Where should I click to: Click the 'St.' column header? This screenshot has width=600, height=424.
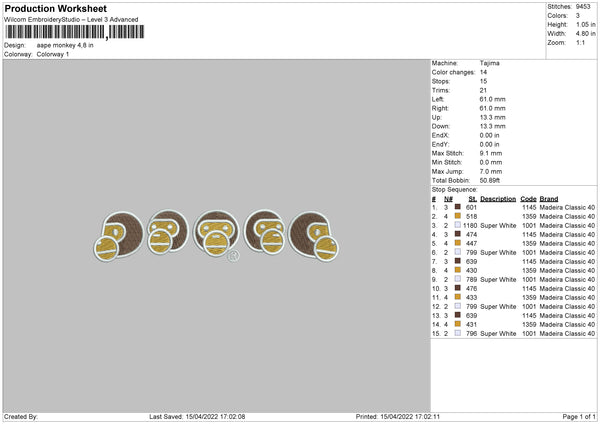pos(473,199)
